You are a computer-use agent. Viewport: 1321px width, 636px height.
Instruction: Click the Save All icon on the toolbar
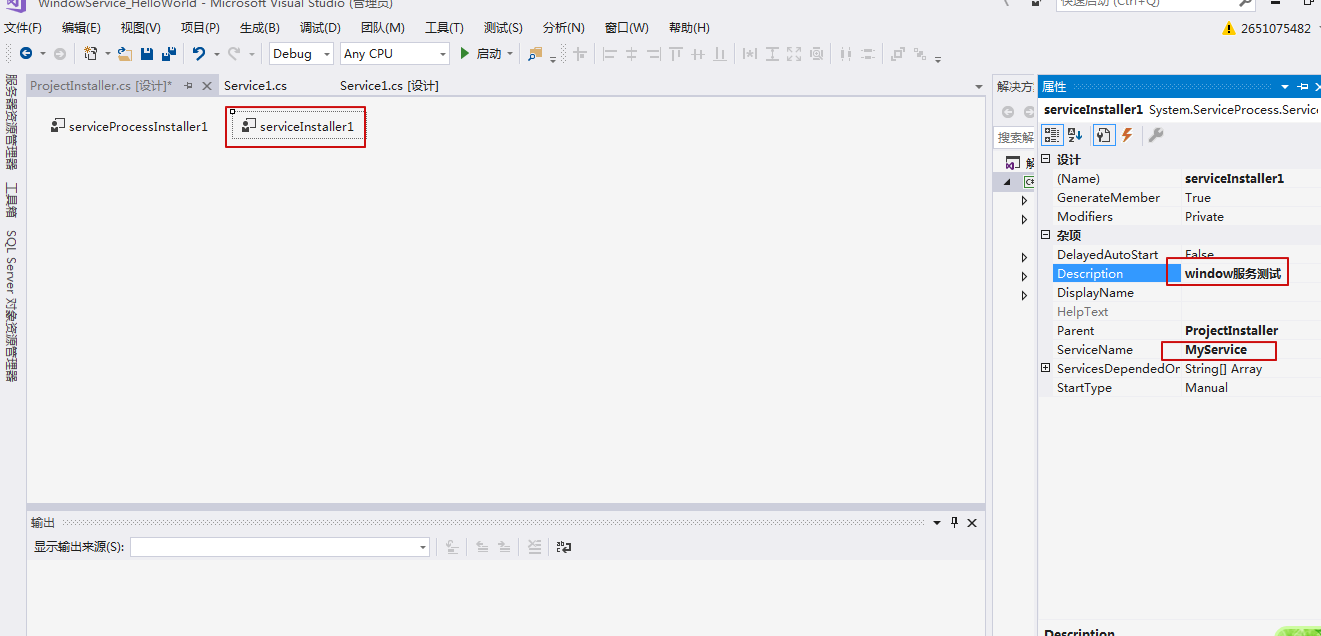(166, 53)
